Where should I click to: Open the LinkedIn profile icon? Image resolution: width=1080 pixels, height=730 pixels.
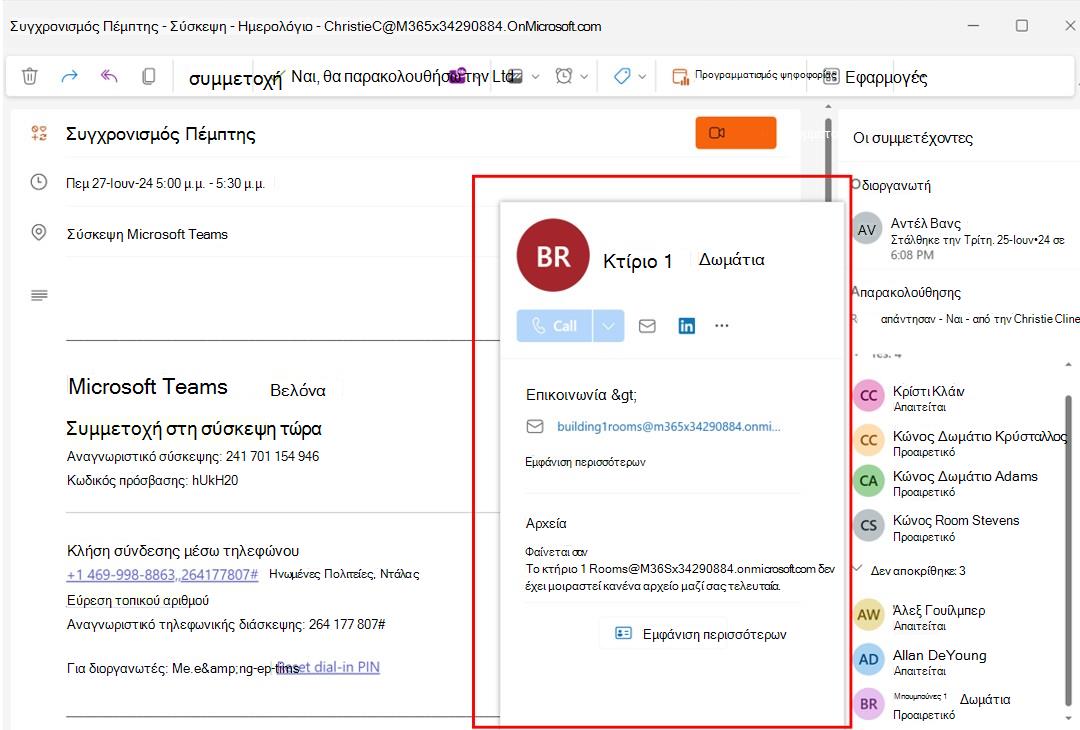(687, 326)
